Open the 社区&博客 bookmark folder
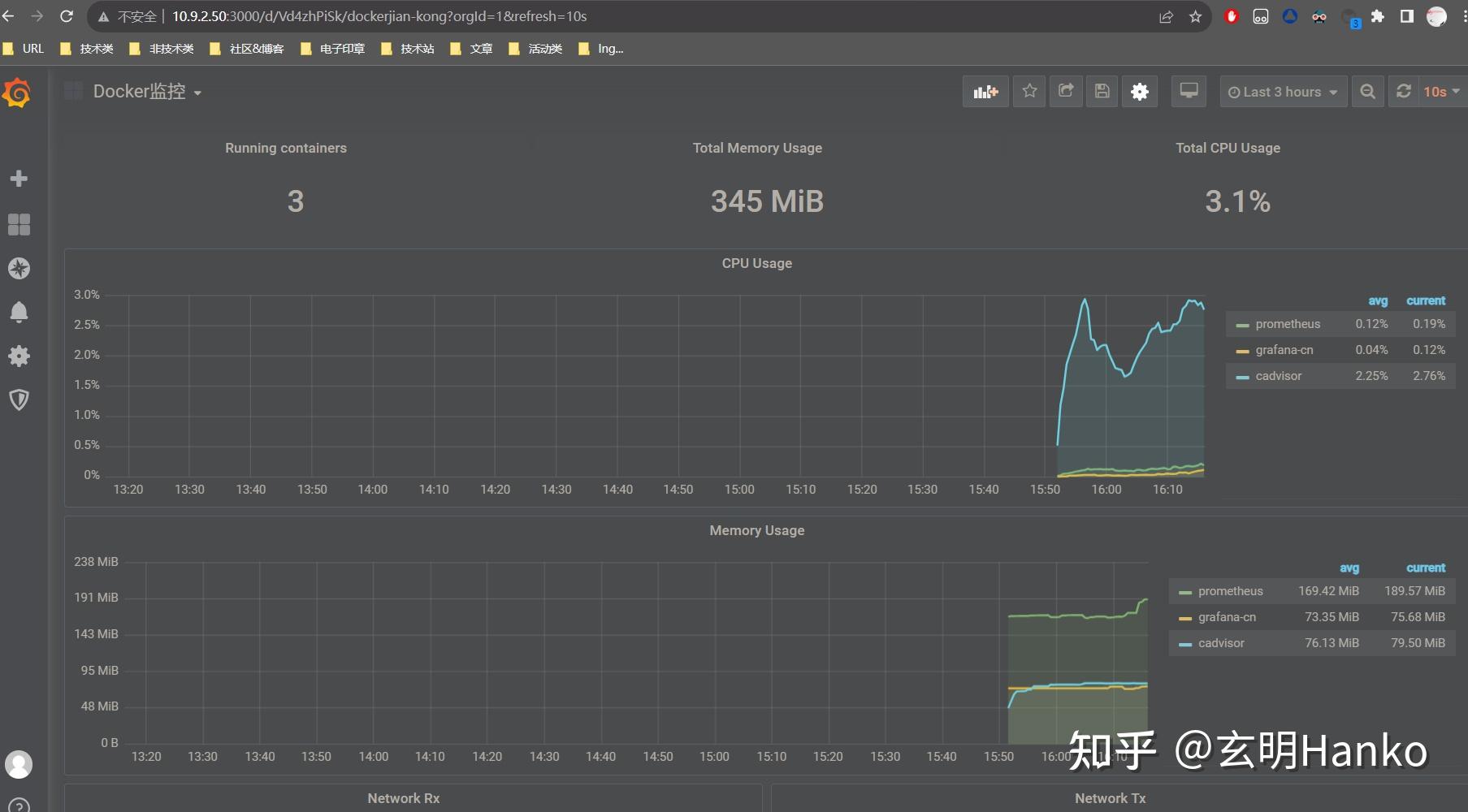1468x812 pixels. click(247, 49)
